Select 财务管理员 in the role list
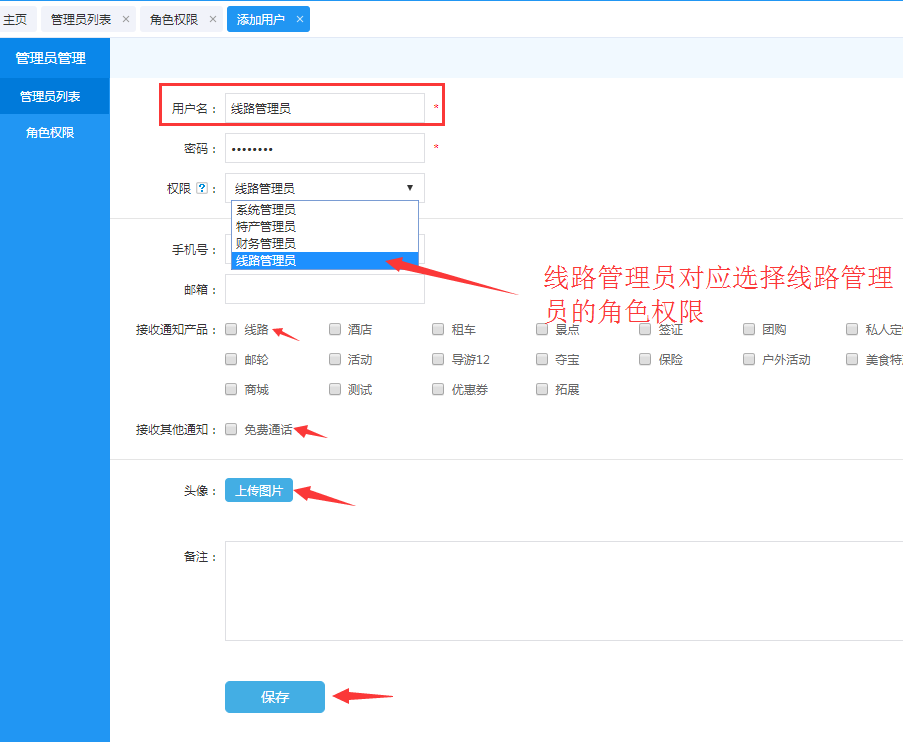Viewport: 903px width, 742px height. point(266,243)
